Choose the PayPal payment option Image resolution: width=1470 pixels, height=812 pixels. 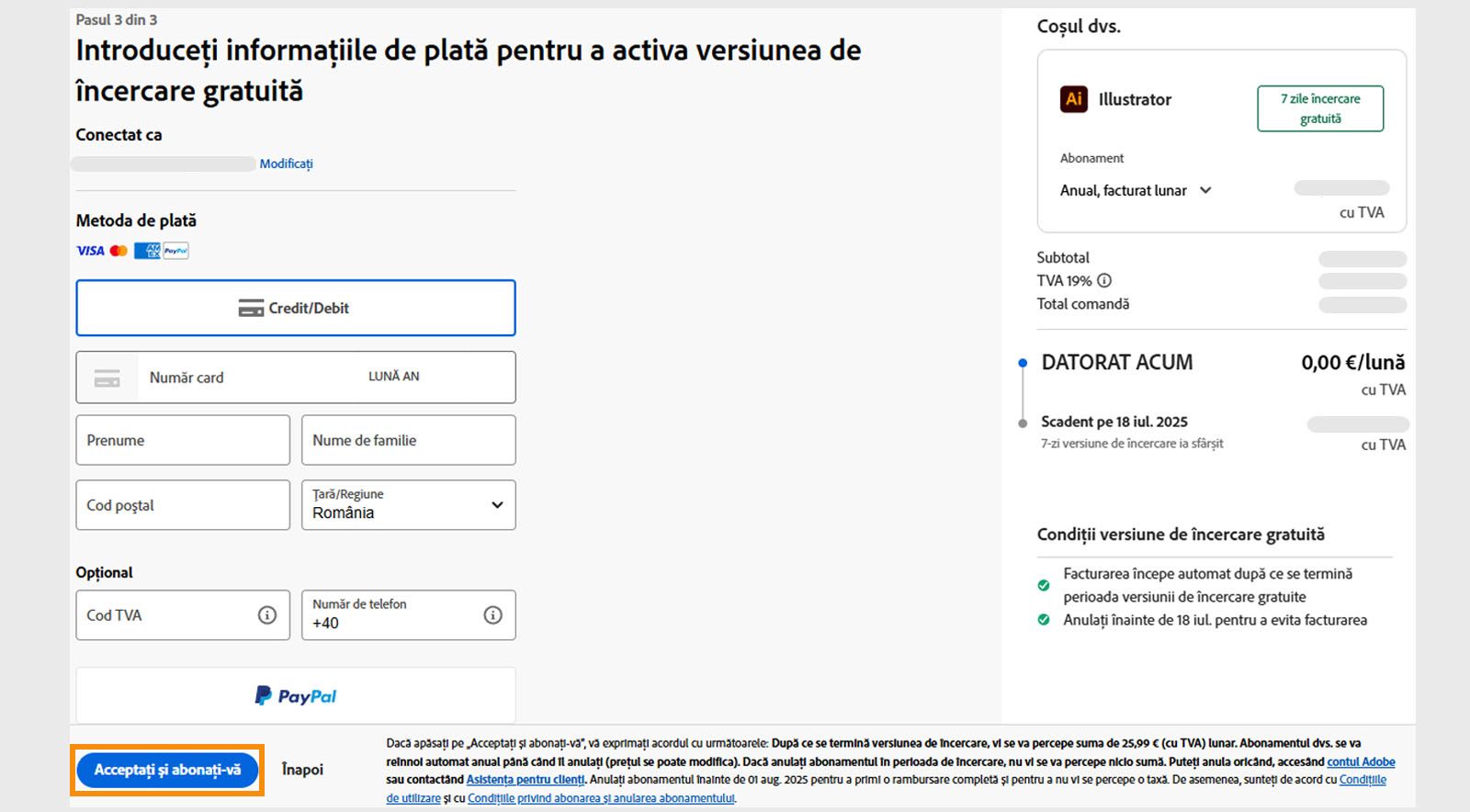click(295, 696)
